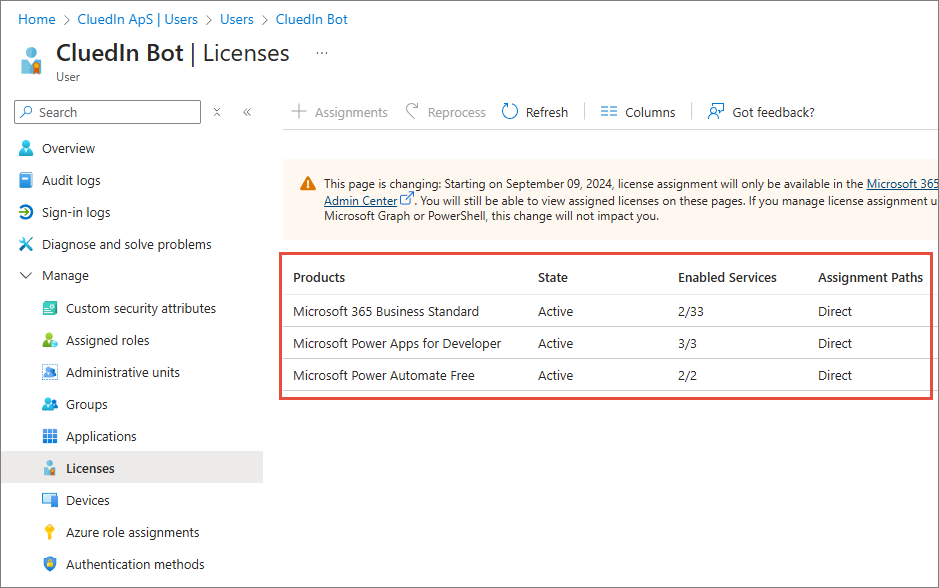Click the 2/33 enabled services value
The width and height of the screenshot is (939, 588).
(690, 311)
